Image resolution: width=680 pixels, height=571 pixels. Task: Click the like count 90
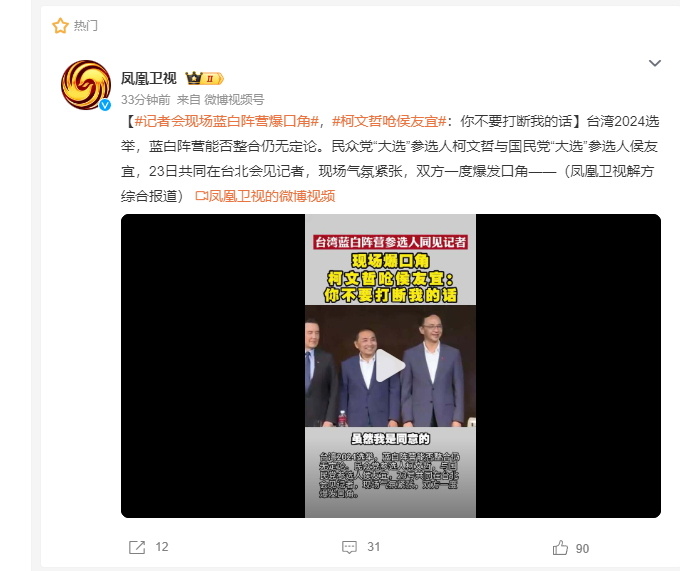(582, 549)
